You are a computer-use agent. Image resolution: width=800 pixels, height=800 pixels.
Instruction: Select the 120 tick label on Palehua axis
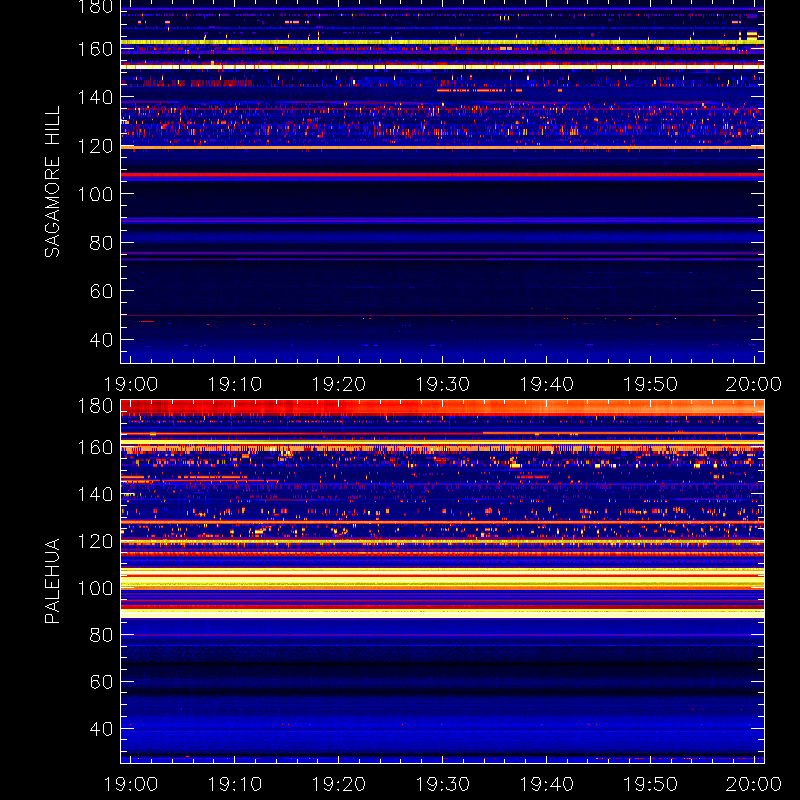point(95,541)
